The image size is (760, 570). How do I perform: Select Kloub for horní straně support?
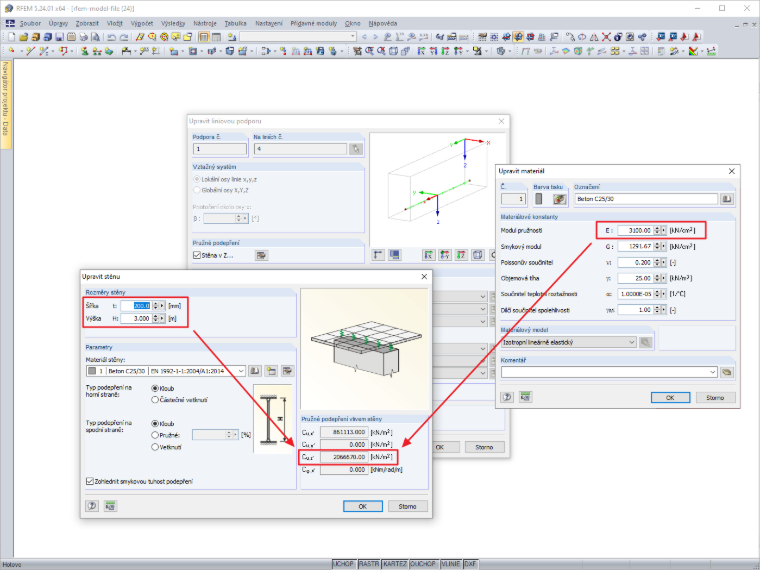tap(162, 388)
